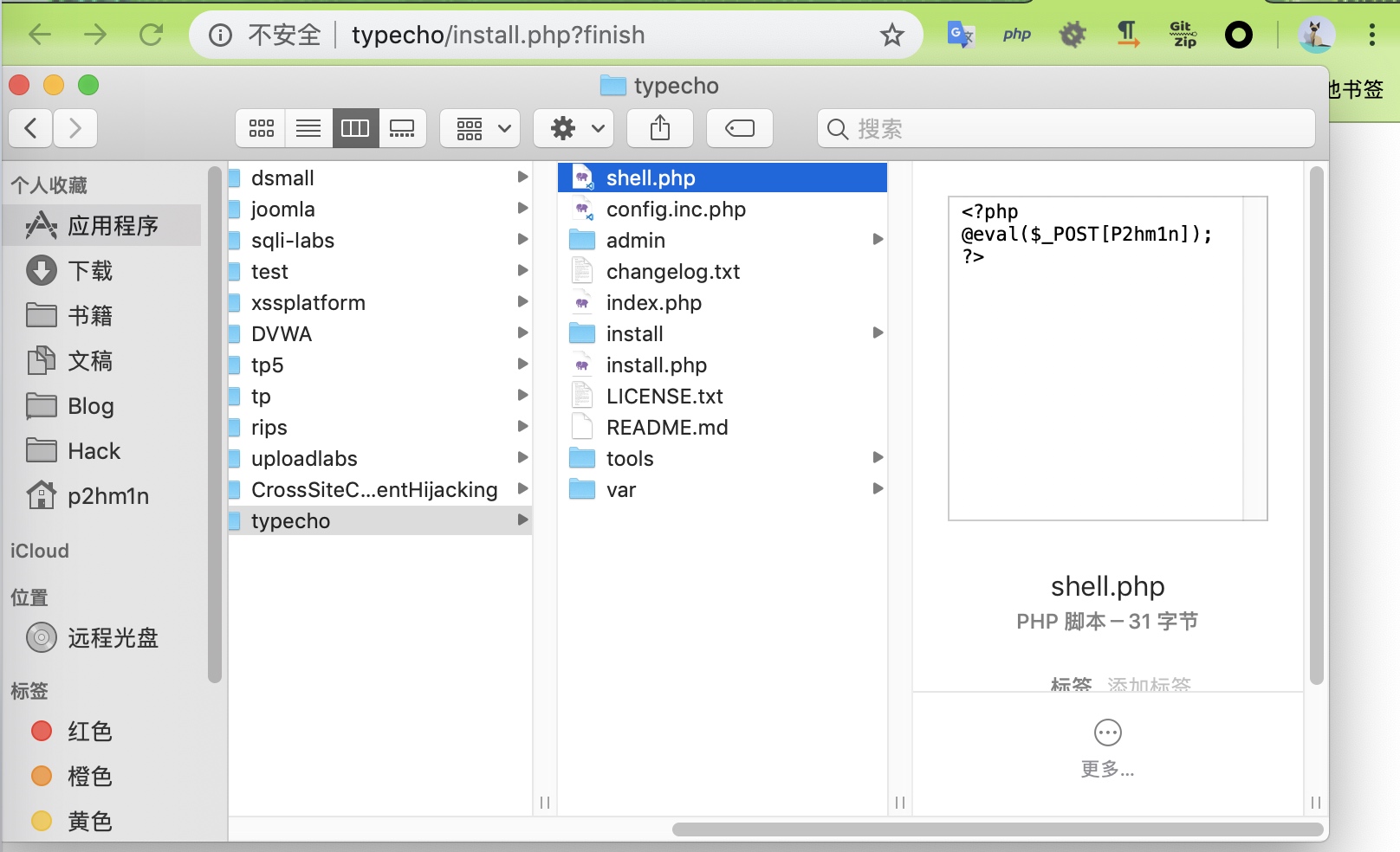1400x852 pixels.
Task: Switch Finder to icon view
Action: coord(262,129)
